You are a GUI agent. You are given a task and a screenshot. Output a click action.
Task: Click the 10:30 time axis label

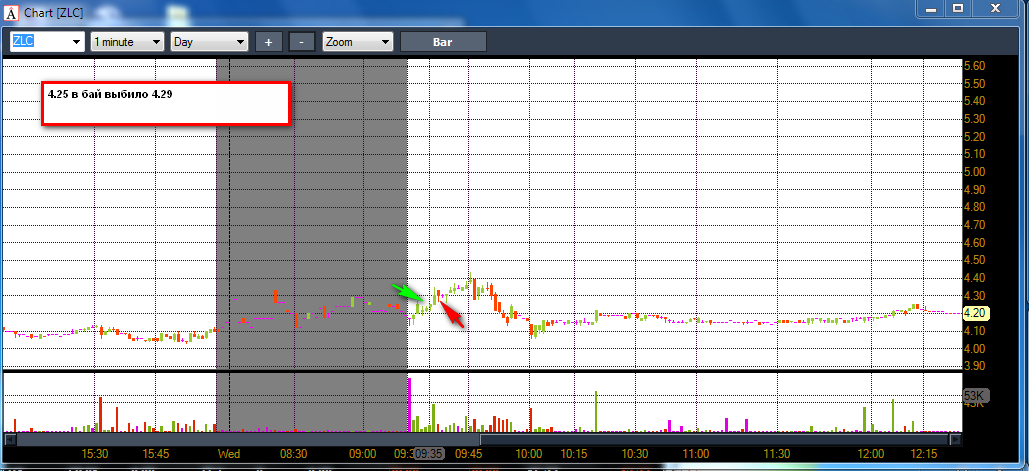pos(635,454)
